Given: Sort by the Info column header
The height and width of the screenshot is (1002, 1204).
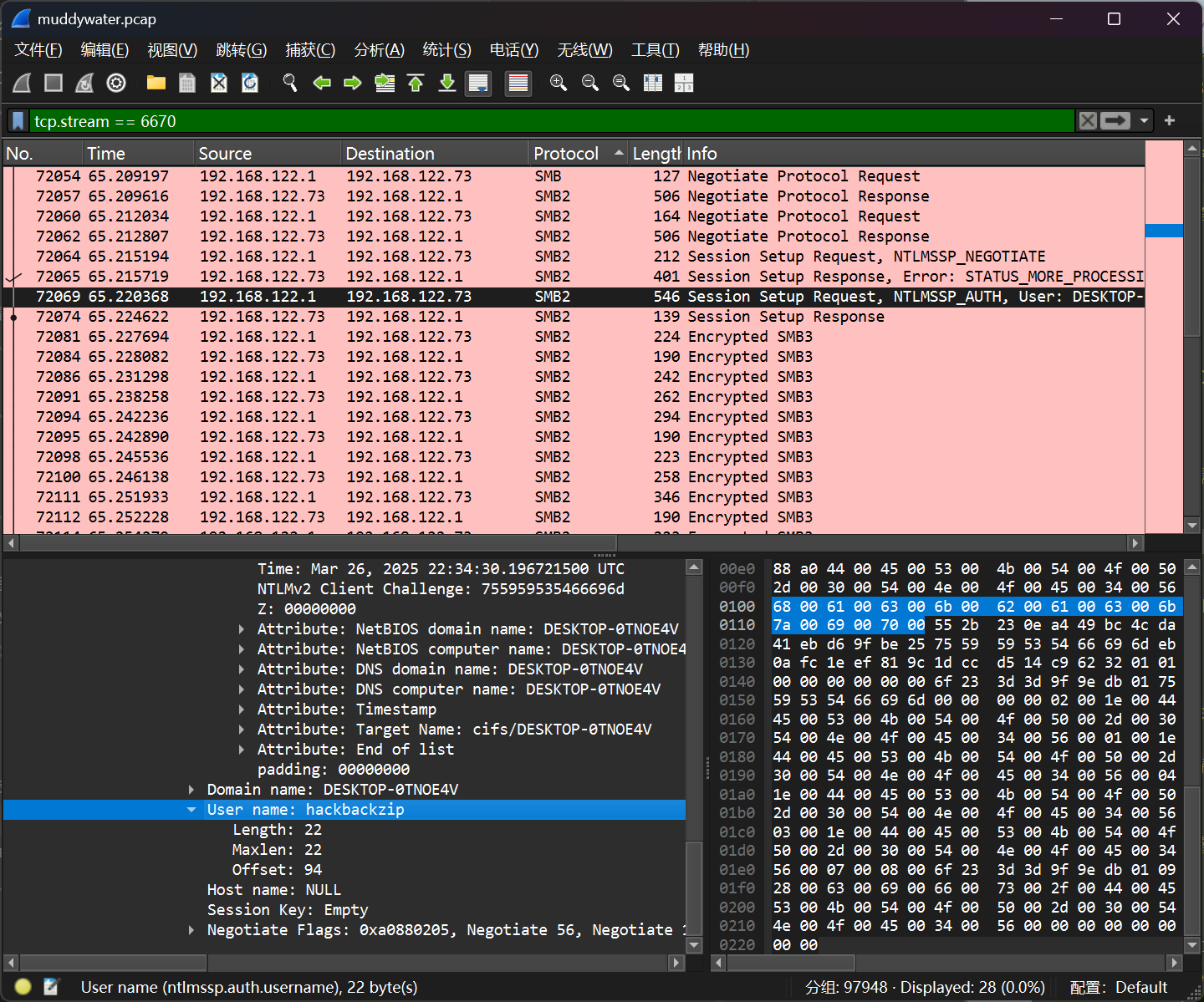Looking at the screenshot, I should point(914,154).
